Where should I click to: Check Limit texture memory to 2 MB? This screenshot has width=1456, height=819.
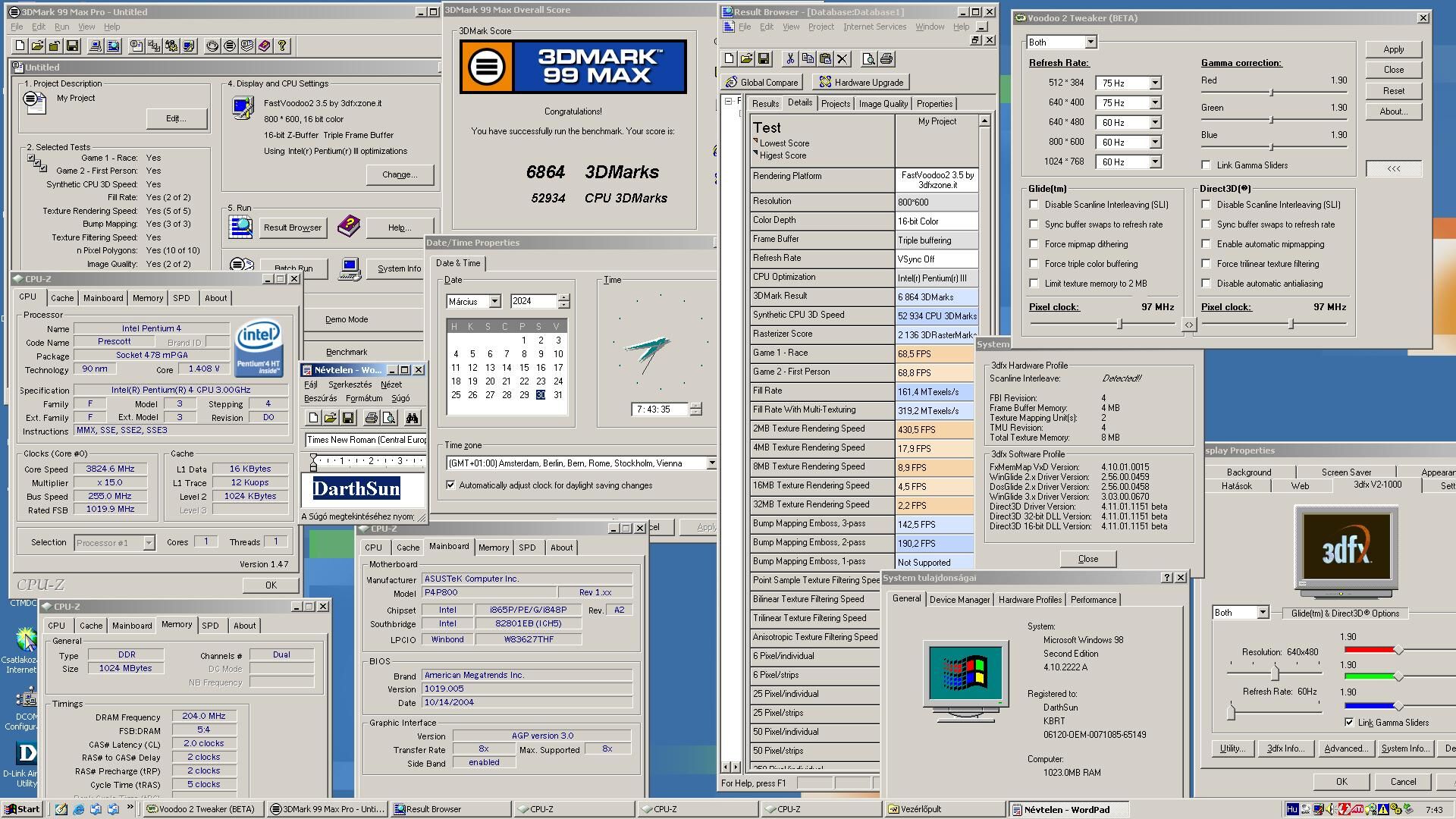pos(1034,284)
